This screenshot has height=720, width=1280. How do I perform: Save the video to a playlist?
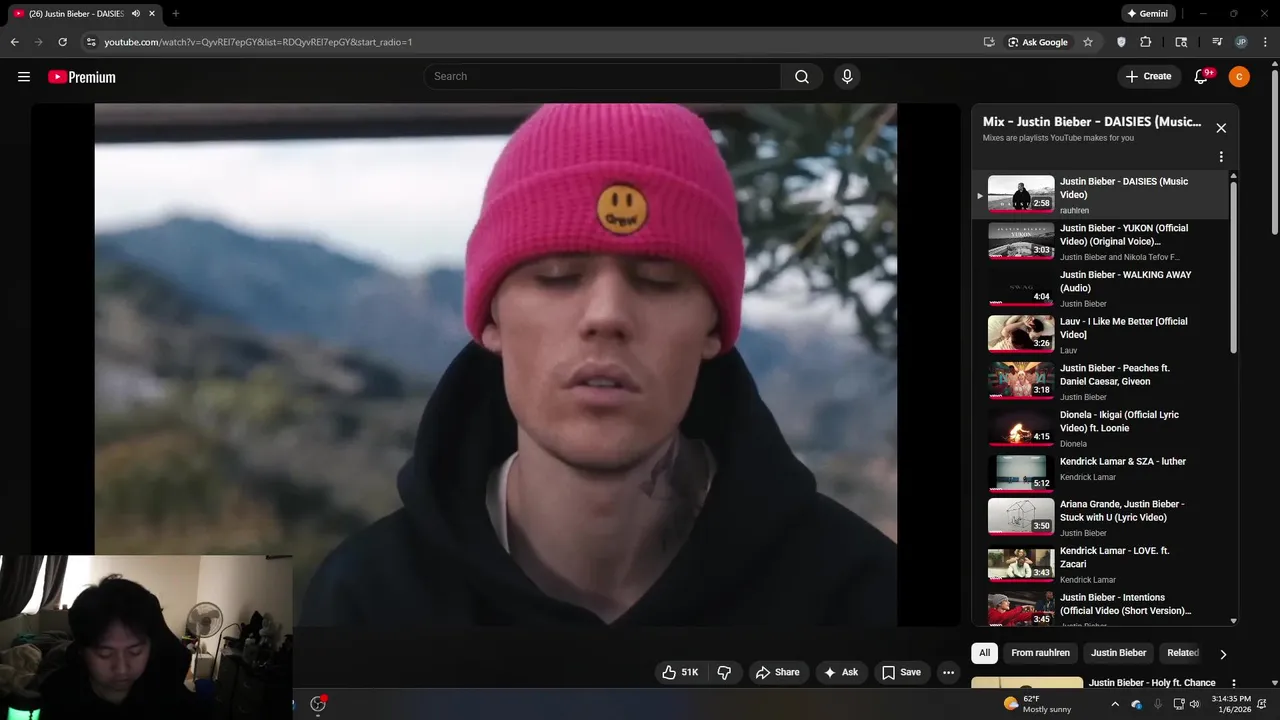pyautogui.click(x=901, y=672)
